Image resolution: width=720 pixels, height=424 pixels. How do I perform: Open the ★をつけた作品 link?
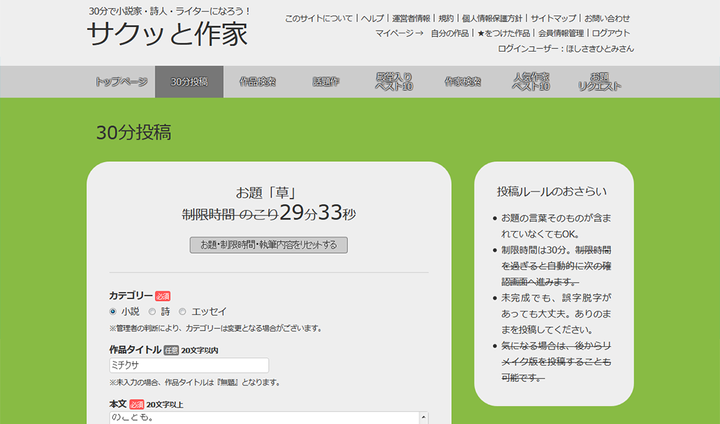click(x=504, y=33)
